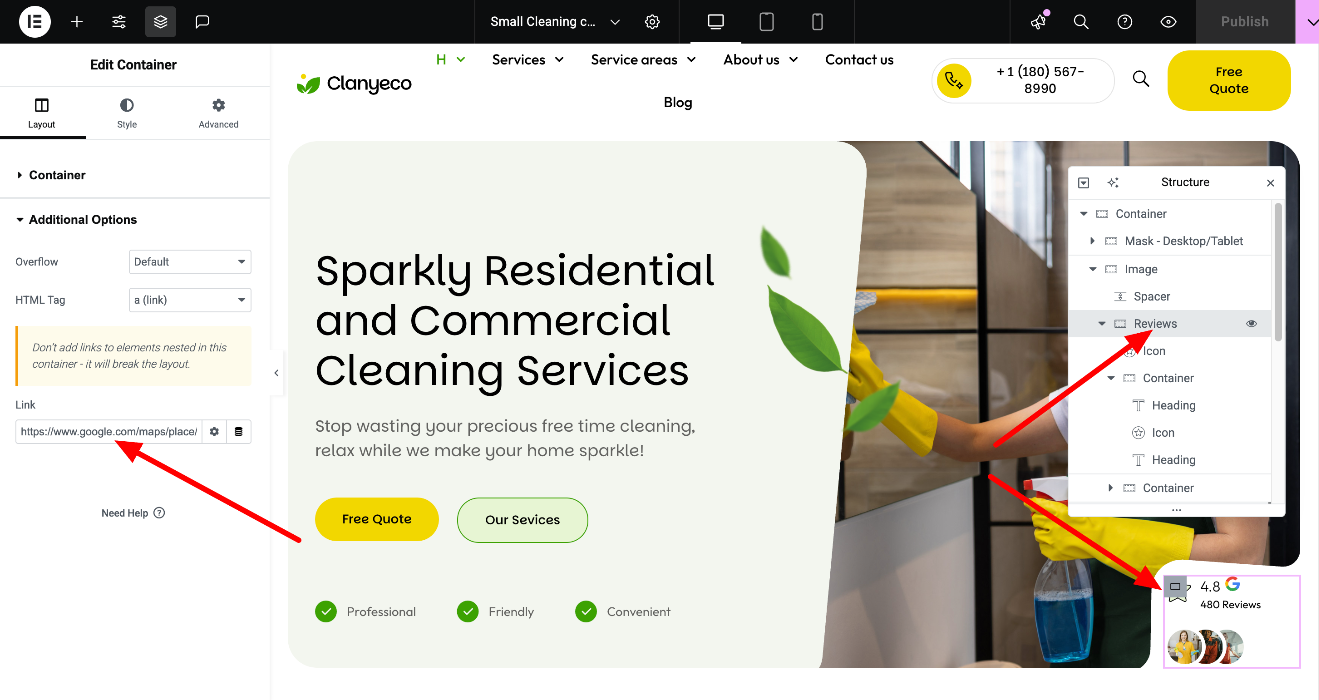This screenshot has height=700, width=1319.
Task: Switch to tablet responsive view
Action: pos(767,21)
